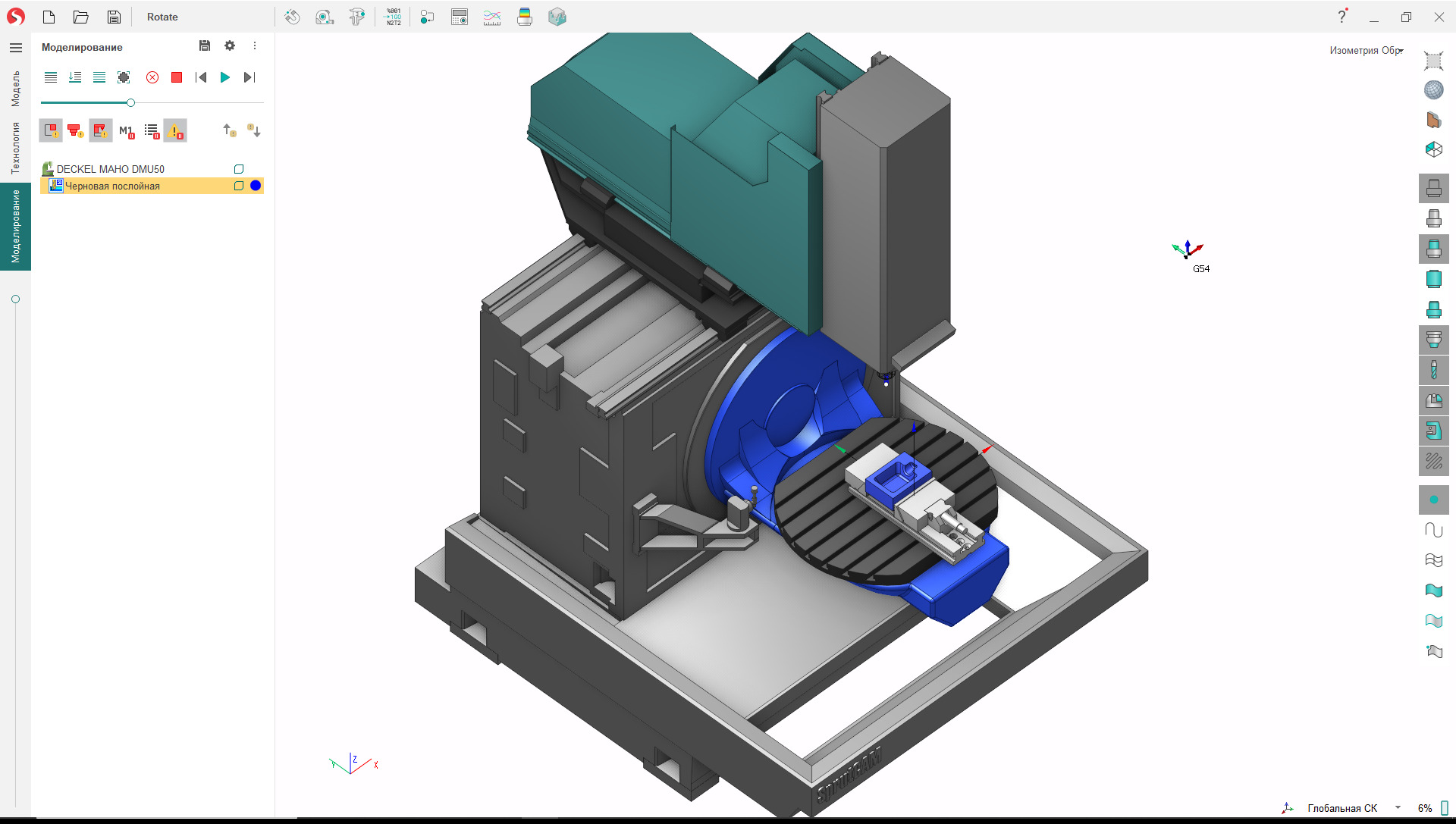Click the fit view icon in right toolbar
The width and height of the screenshot is (1456, 824).
click(x=1433, y=61)
